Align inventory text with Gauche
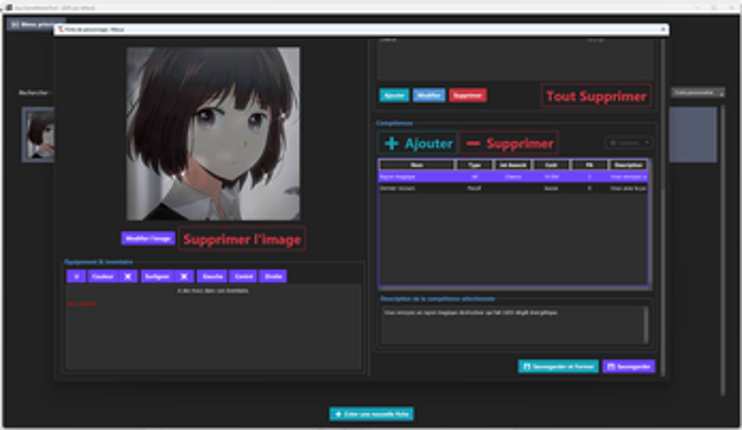This screenshot has width=742, height=430. (x=212, y=276)
